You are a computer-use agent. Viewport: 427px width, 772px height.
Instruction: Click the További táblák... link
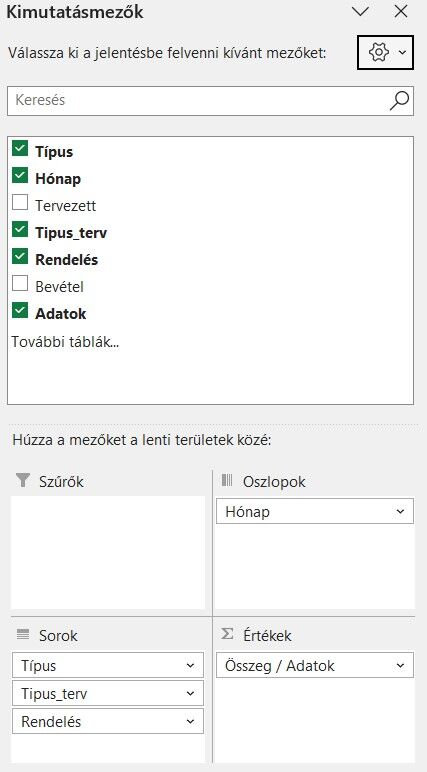tap(65, 341)
